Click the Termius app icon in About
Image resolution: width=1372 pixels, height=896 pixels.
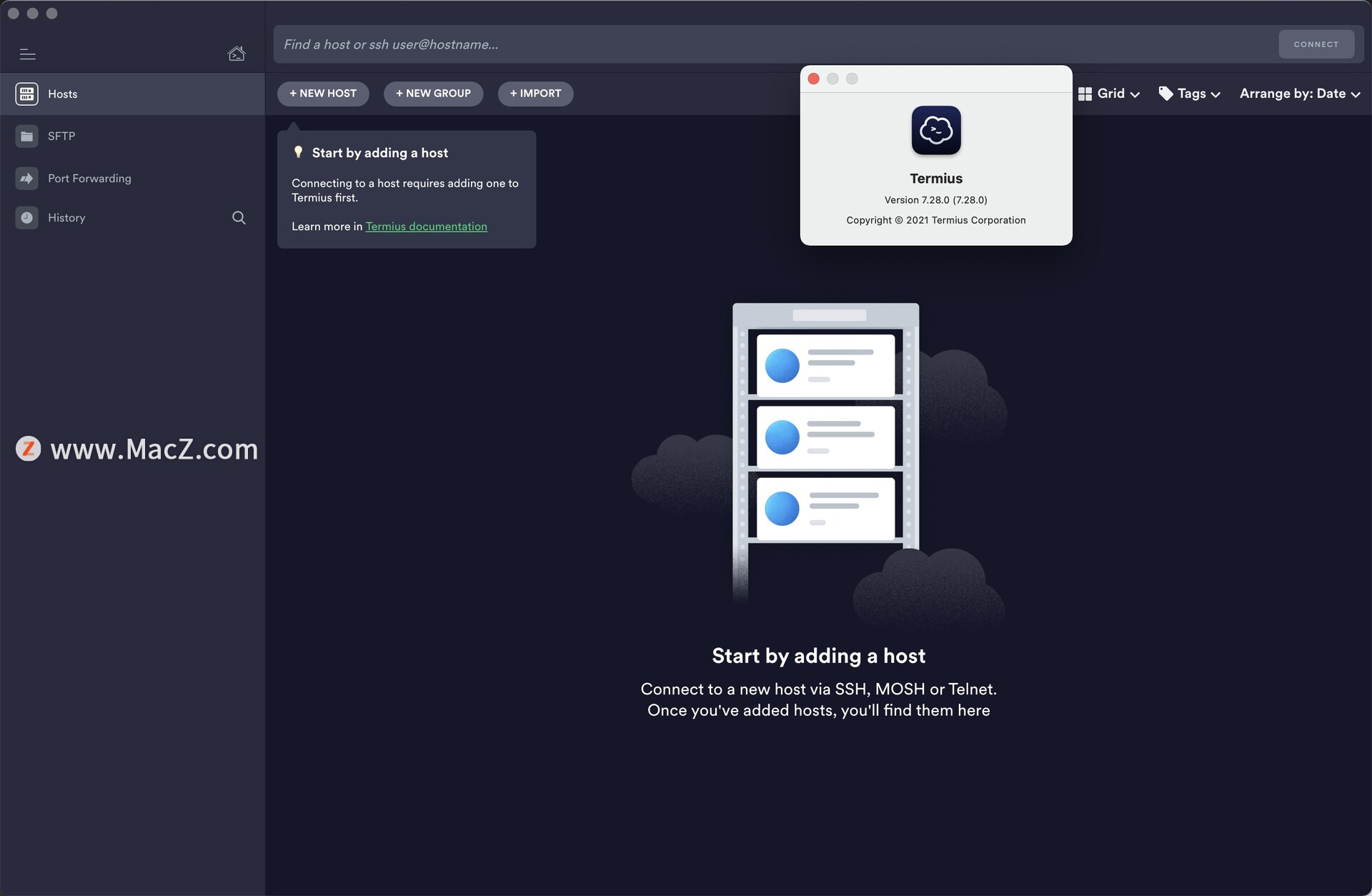click(x=933, y=131)
